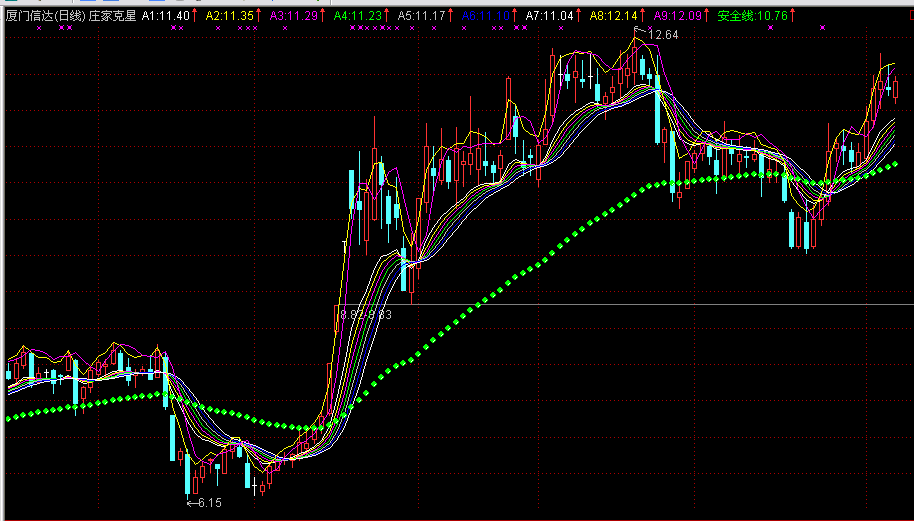The height and width of the screenshot is (521, 914).
Task: Click the red arrow after A8:12.14
Action: pos(643,17)
